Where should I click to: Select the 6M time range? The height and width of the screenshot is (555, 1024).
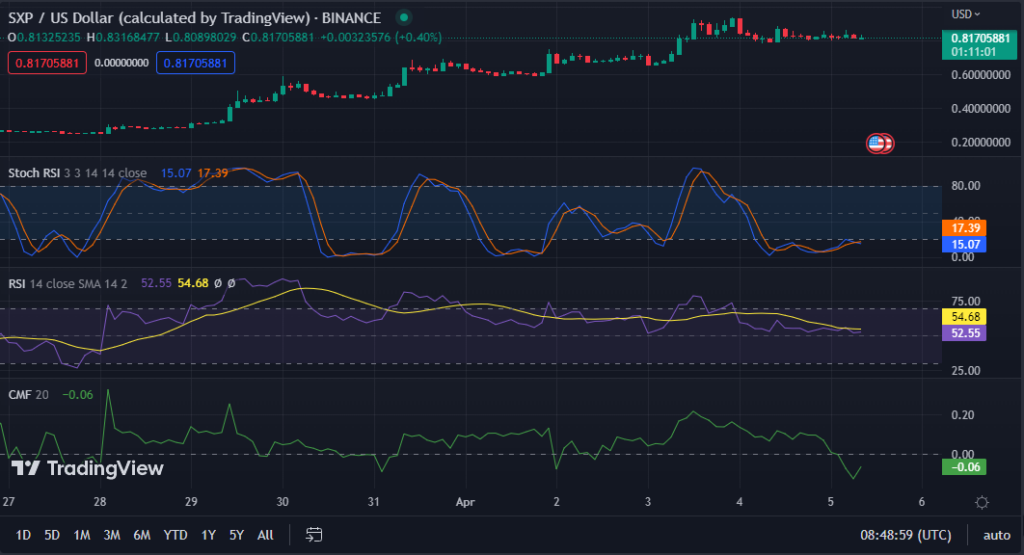pos(142,535)
